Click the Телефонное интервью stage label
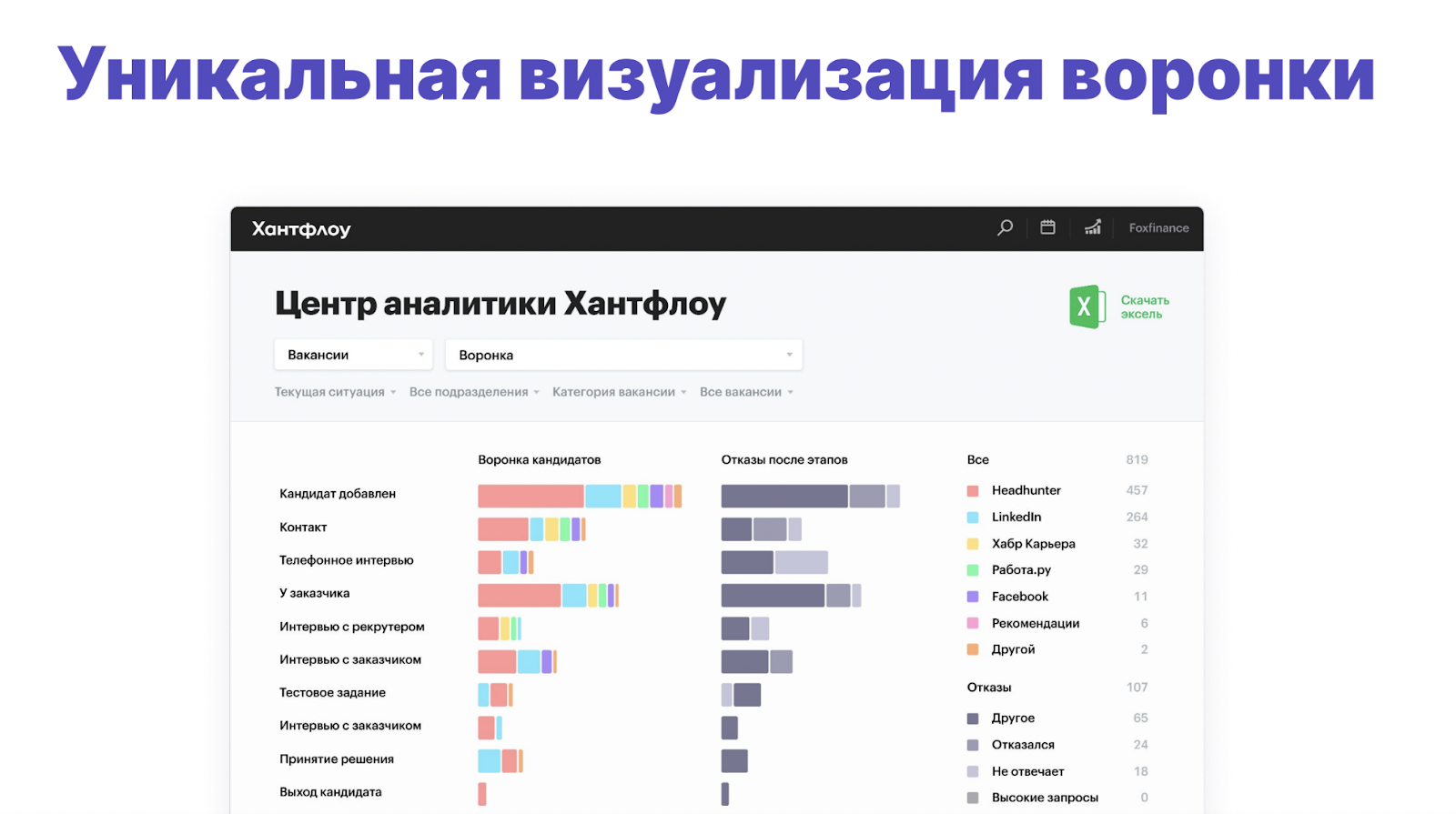Viewport: 1456px width, 814px height. click(x=347, y=560)
